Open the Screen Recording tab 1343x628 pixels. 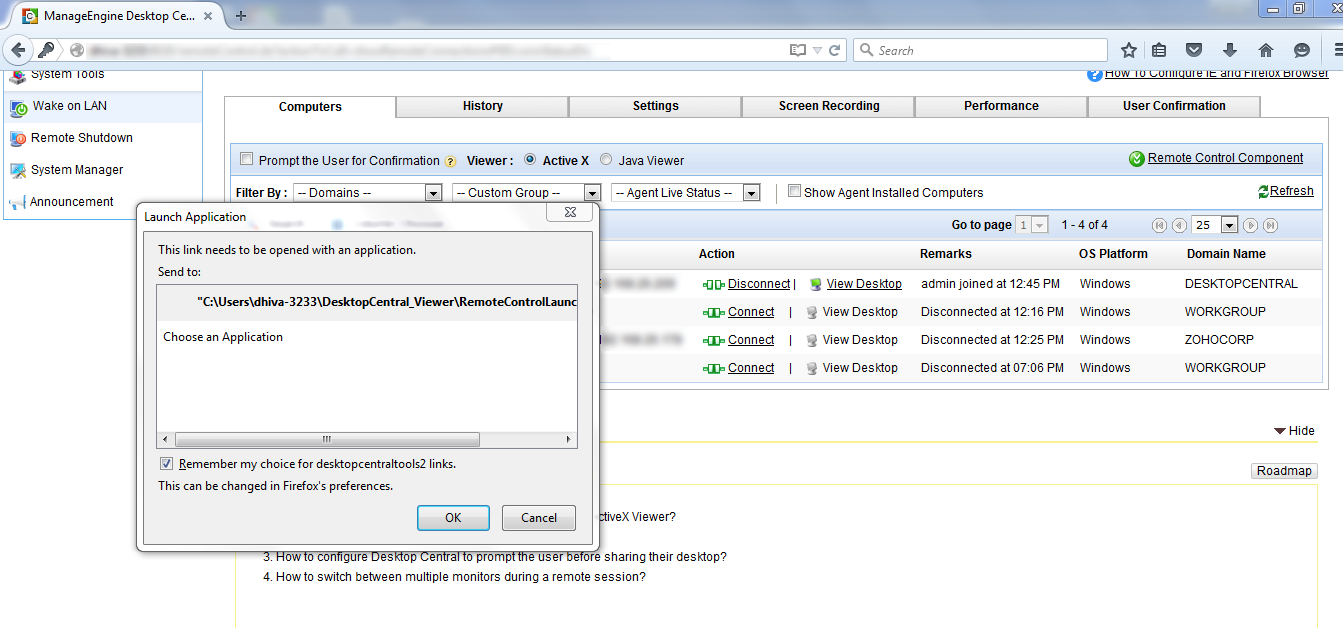click(x=829, y=106)
